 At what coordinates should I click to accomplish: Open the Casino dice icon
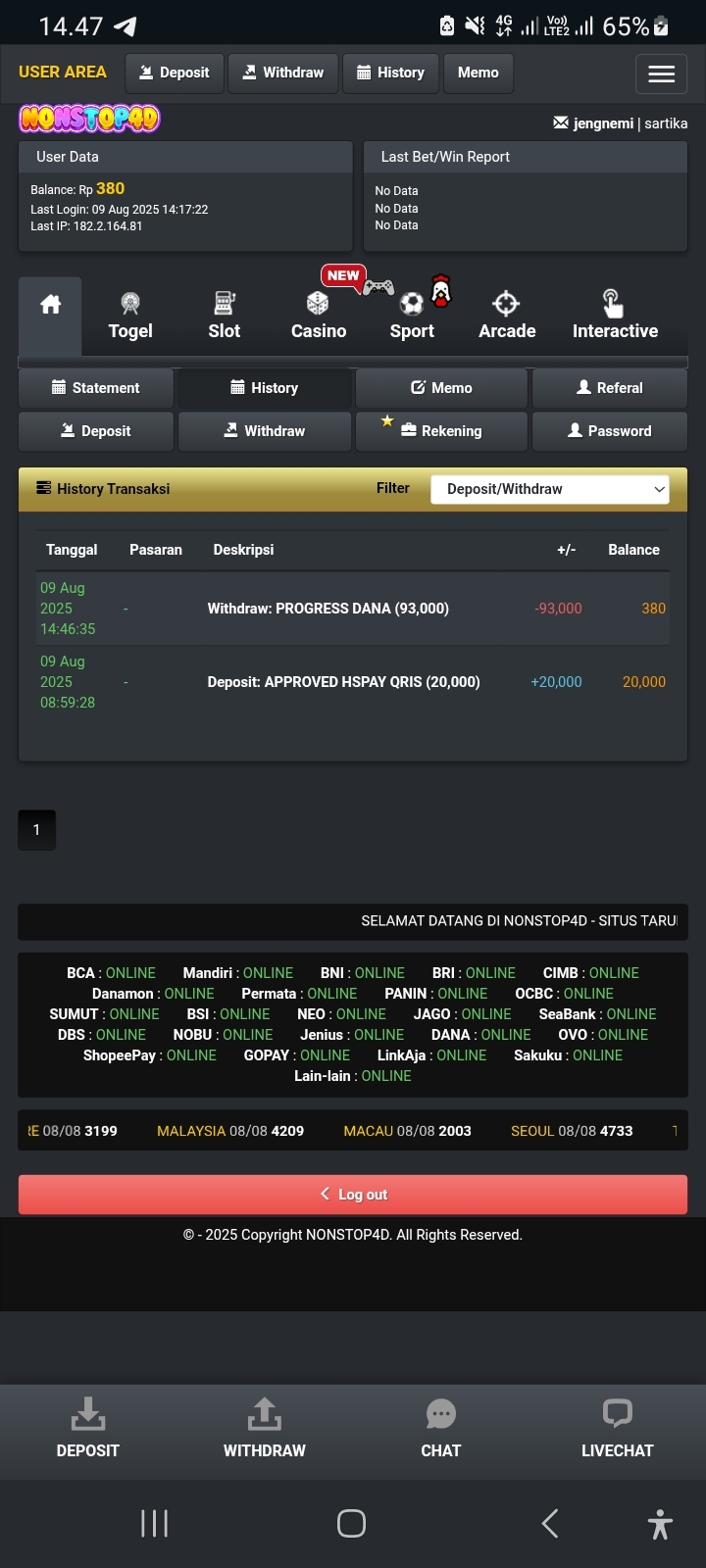(x=318, y=303)
